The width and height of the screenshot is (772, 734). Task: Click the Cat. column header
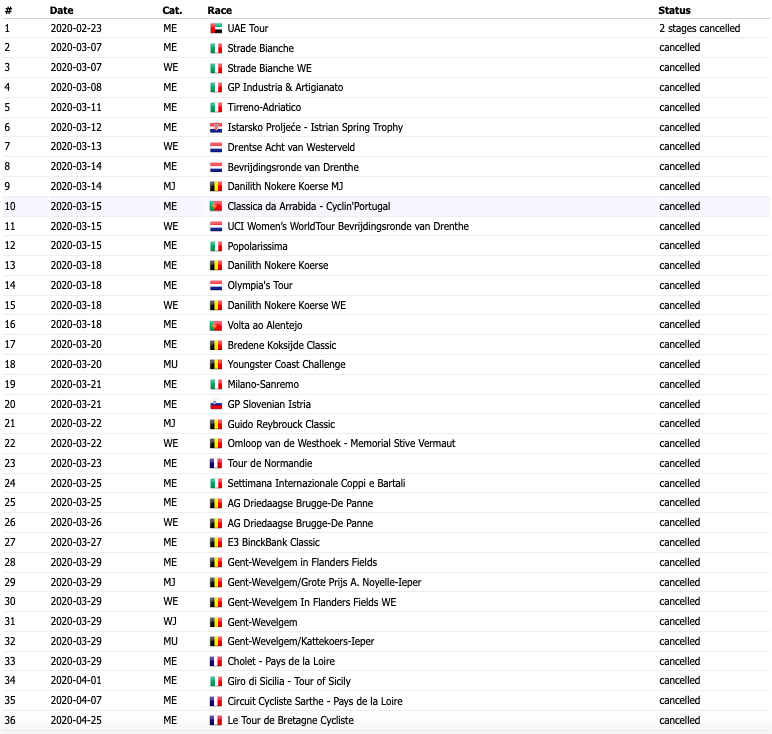172,10
